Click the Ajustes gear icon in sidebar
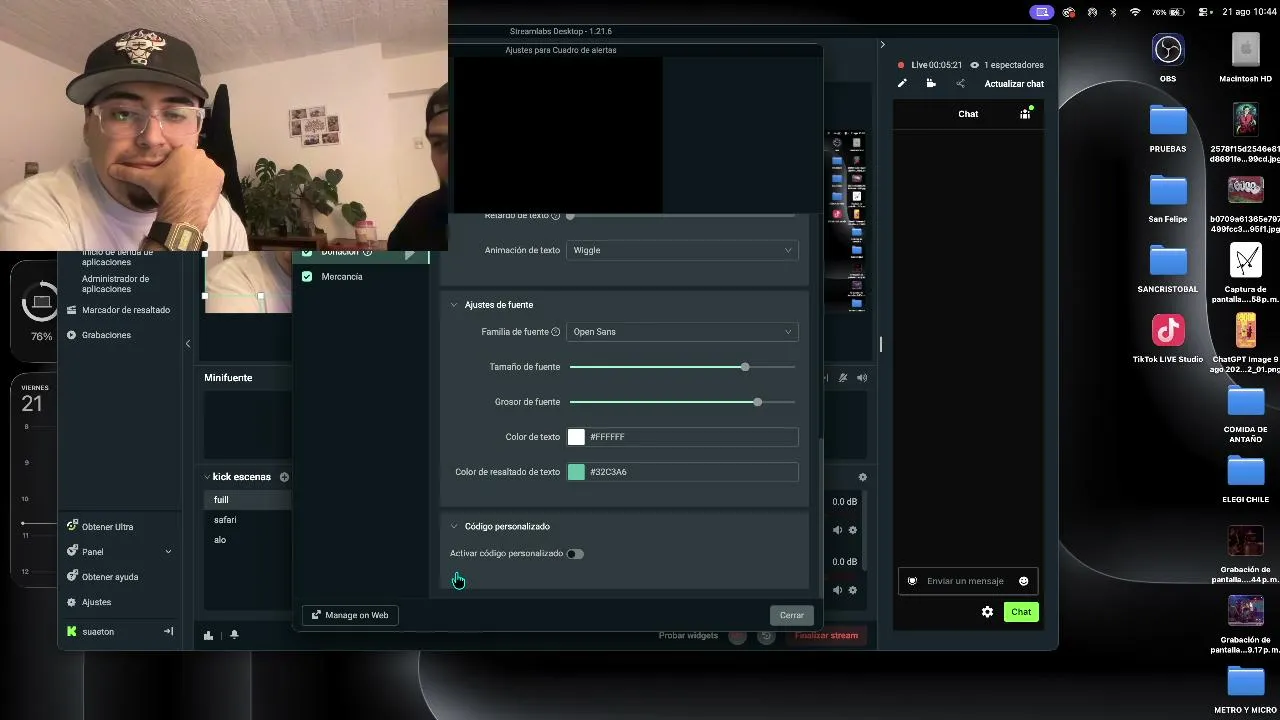1280x720 pixels. click(x=72, y=602)
